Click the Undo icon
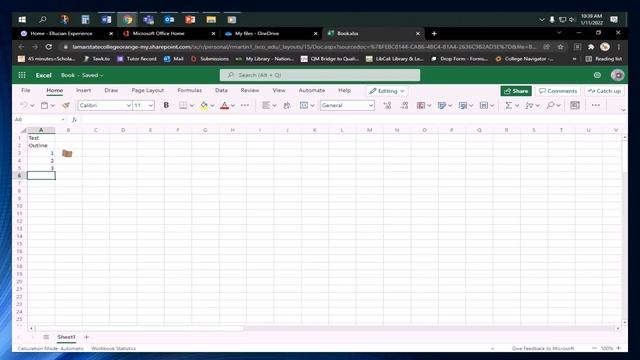 pyautogui.click(x=23, y=105)
